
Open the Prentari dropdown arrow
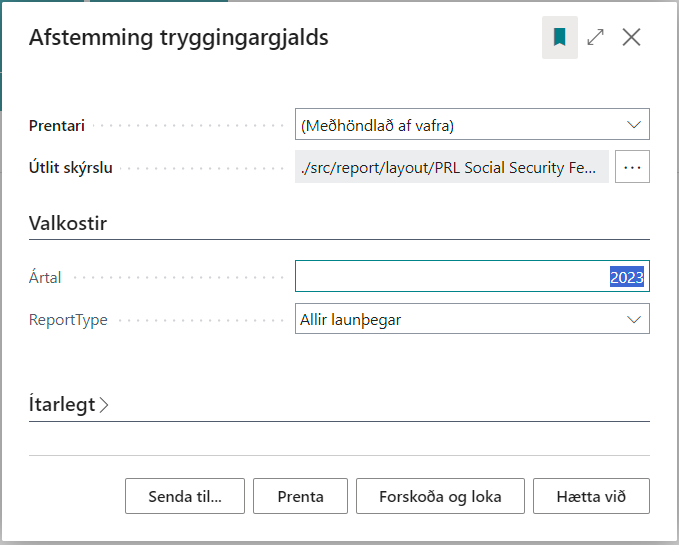tap(633, 124)
